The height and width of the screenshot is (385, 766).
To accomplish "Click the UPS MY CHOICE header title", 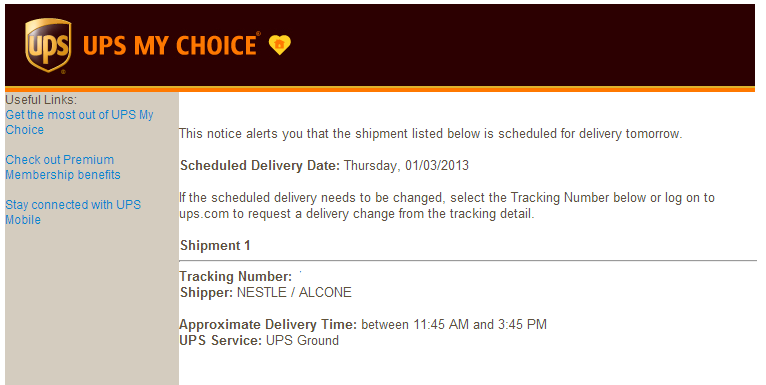I will point(170,45).
